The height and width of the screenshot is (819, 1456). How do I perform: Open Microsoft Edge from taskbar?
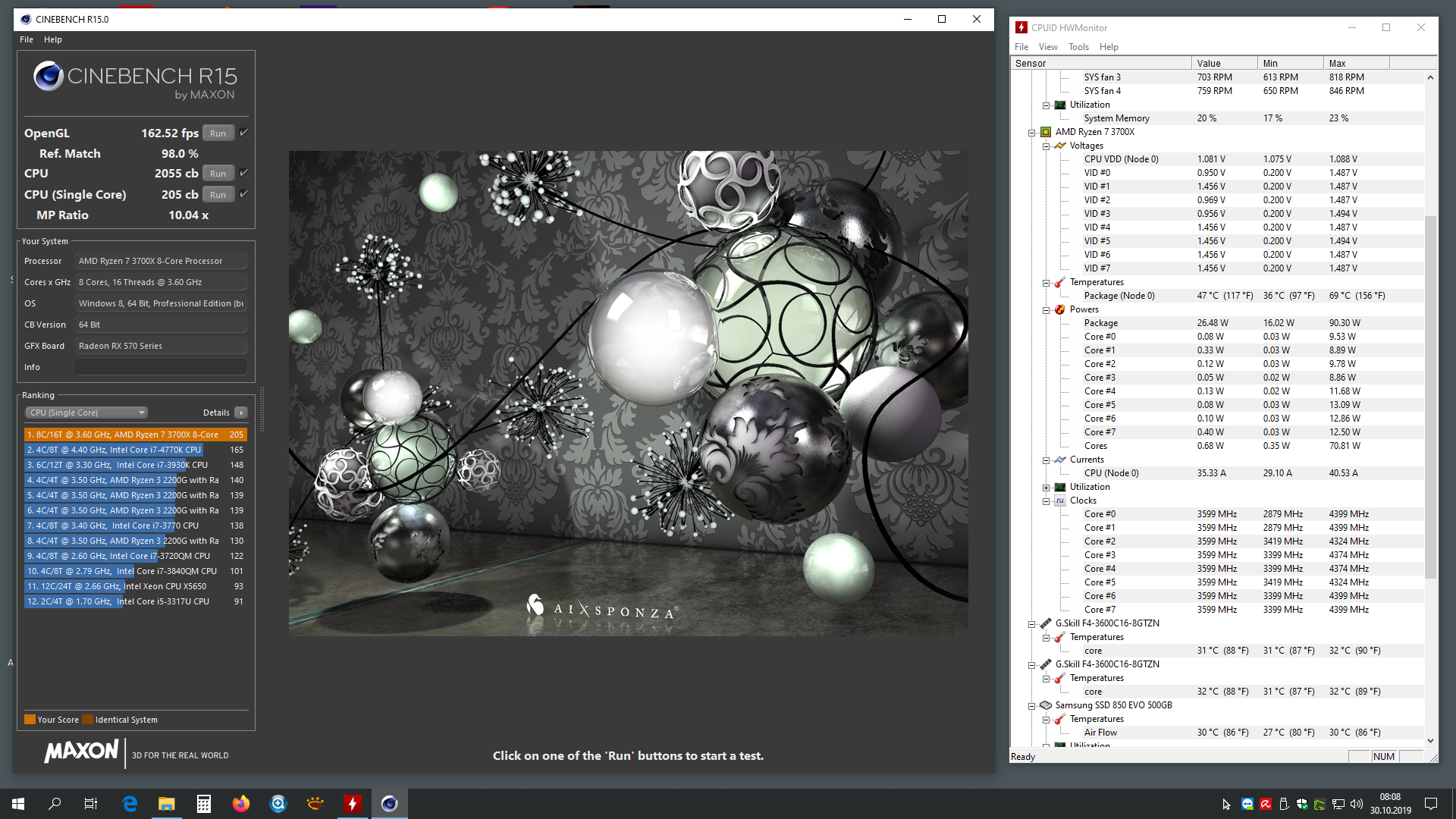[130, 804]
